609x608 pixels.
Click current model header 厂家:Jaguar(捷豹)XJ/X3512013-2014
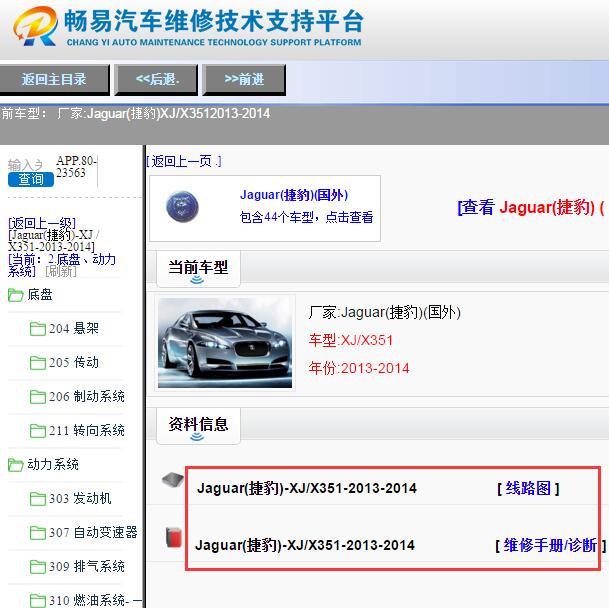click(x=164, y=114)
